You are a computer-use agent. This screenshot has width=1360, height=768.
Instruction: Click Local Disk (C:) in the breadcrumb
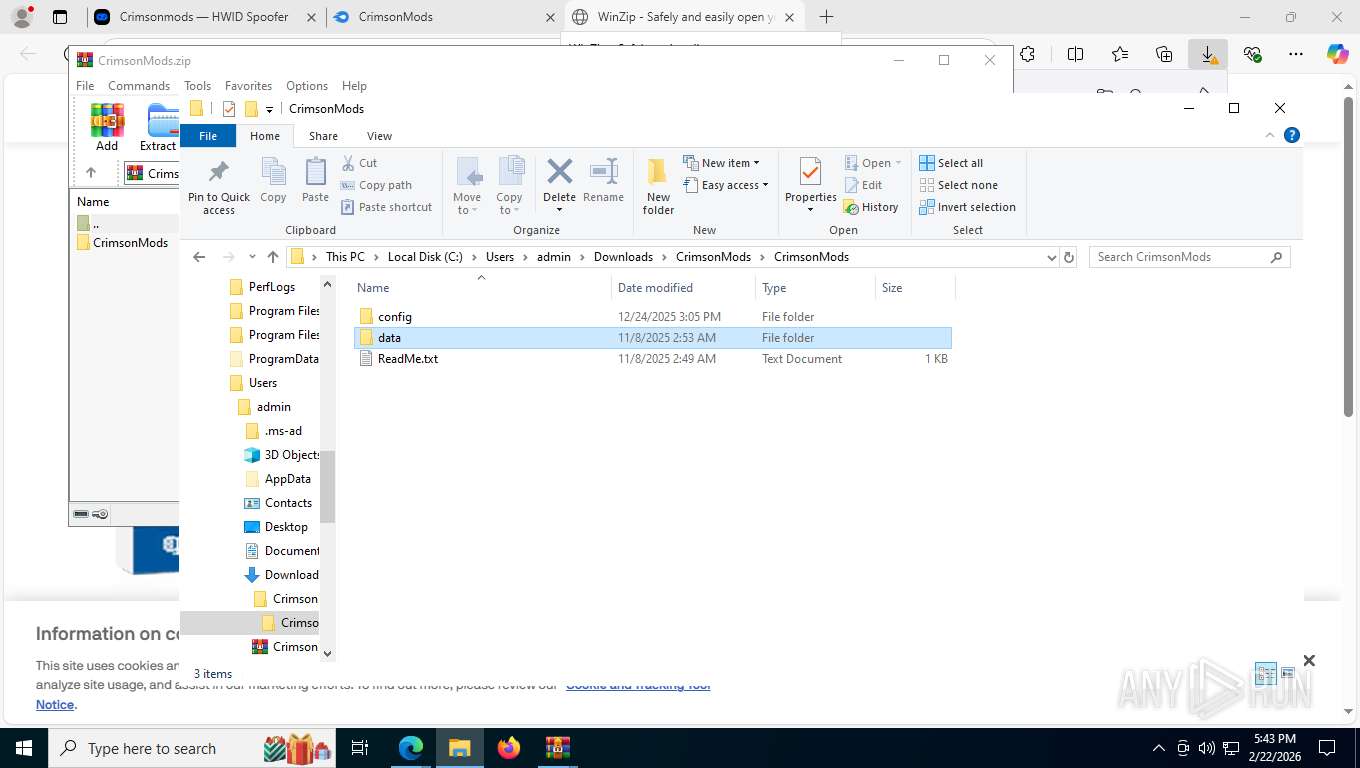click(x=425, y=257)
